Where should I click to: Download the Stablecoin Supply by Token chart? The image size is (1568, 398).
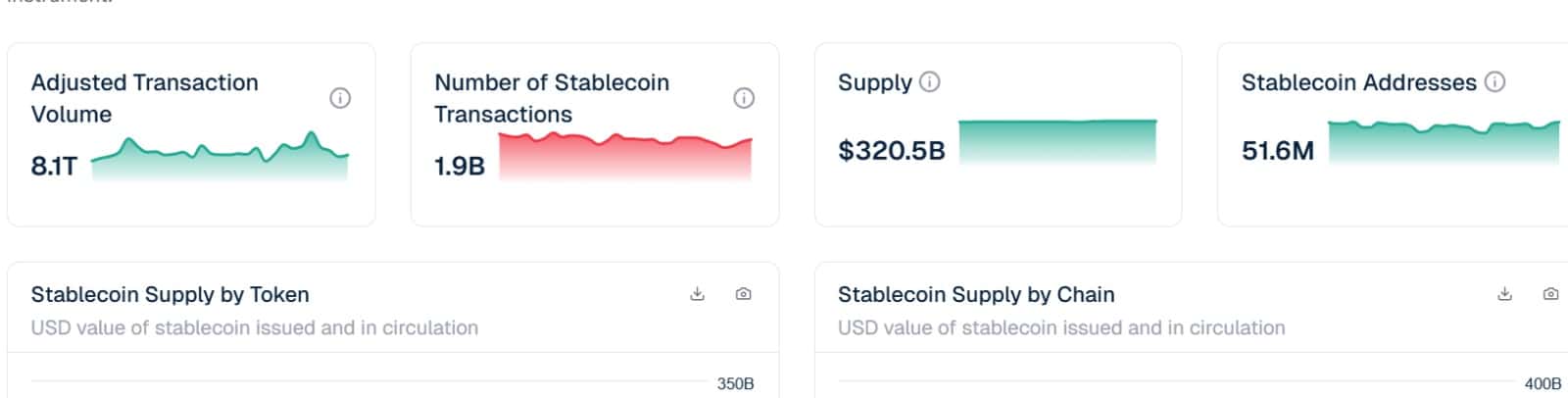click(698, 294)
